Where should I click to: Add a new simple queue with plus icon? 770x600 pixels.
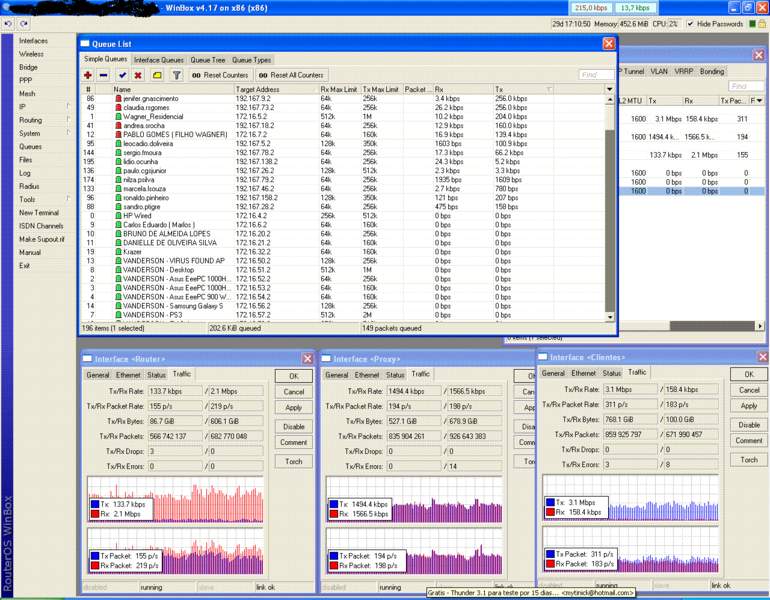coord(89,75)
